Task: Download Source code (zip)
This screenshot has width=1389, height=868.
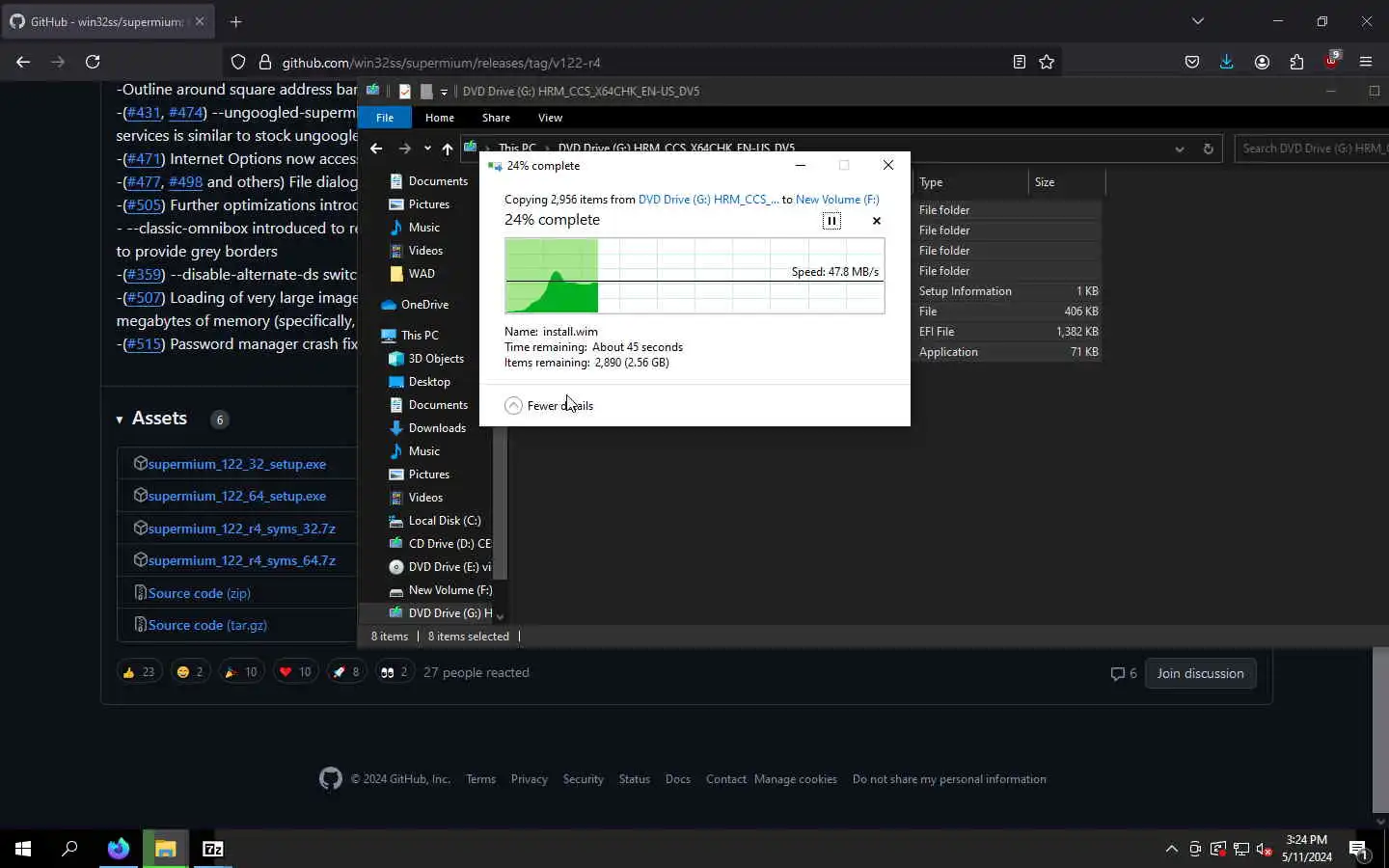Action: click(x=200, y=593)
